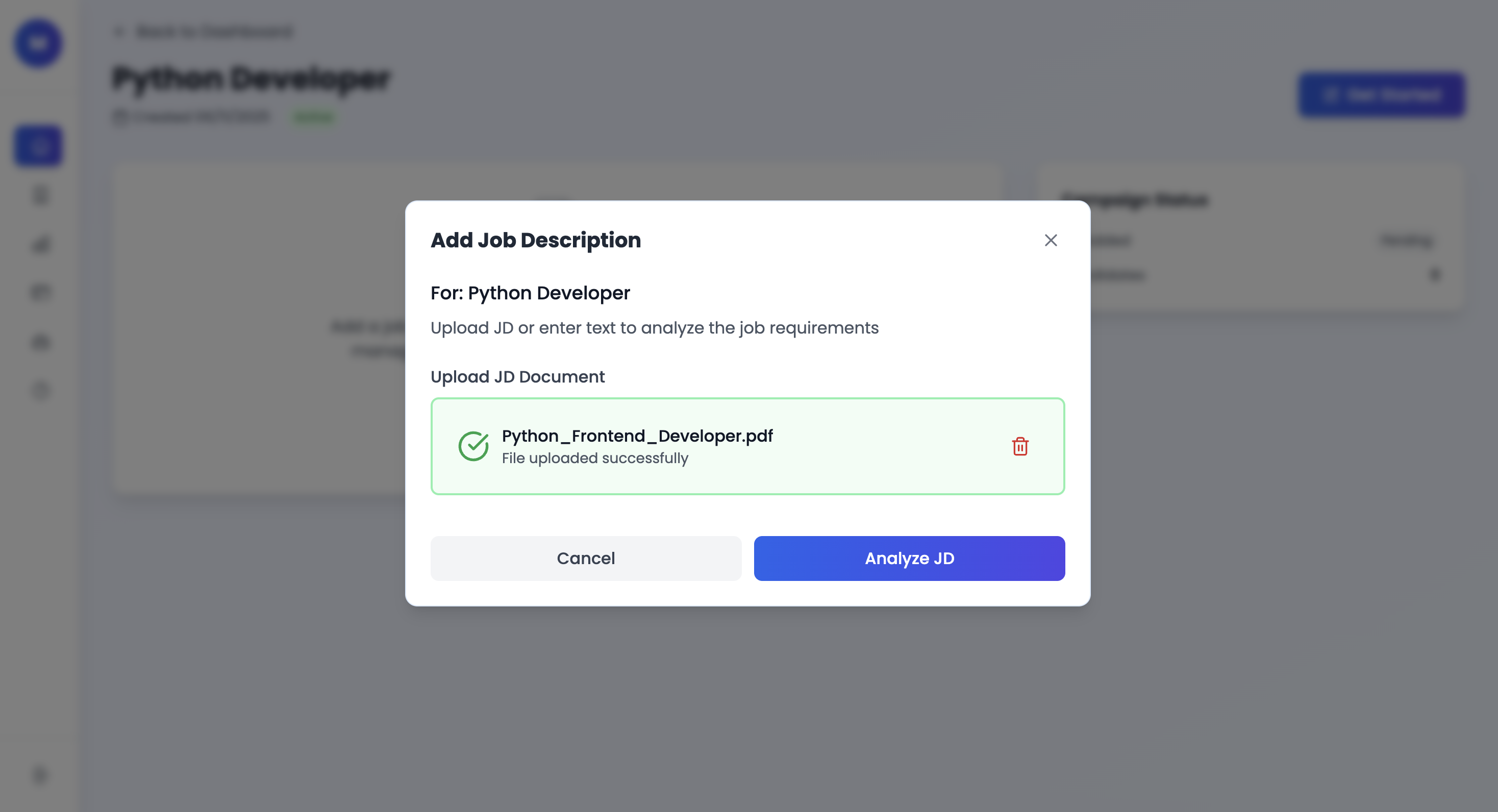Open the Get Started button top right
Image resolution: width=1498 pixels, height=812 pixels.
(x=1382, y=95)
